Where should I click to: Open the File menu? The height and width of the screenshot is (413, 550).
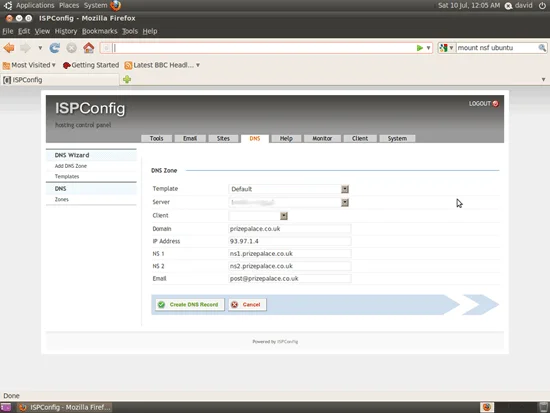8,31
